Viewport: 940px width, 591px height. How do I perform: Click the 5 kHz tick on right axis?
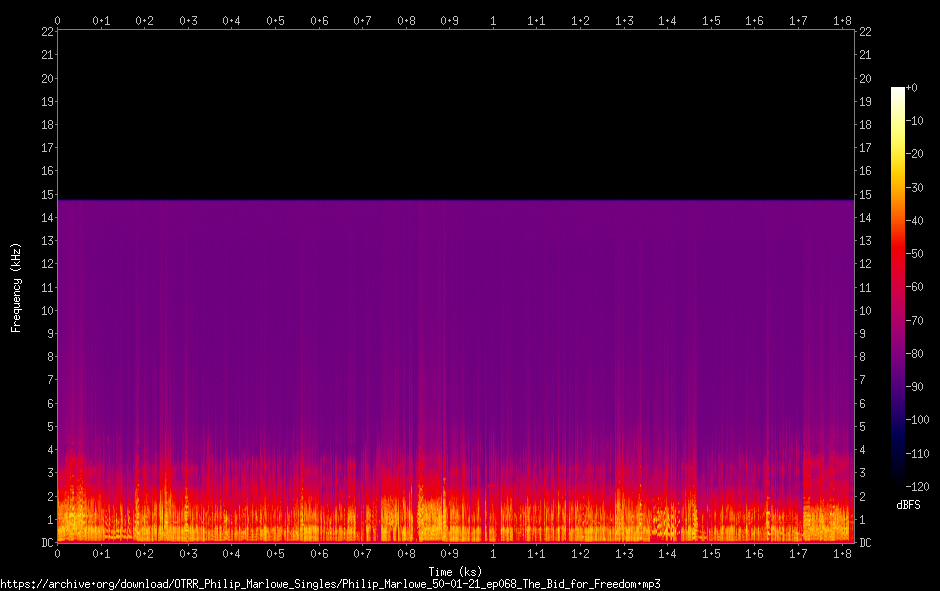pos(864,427)
